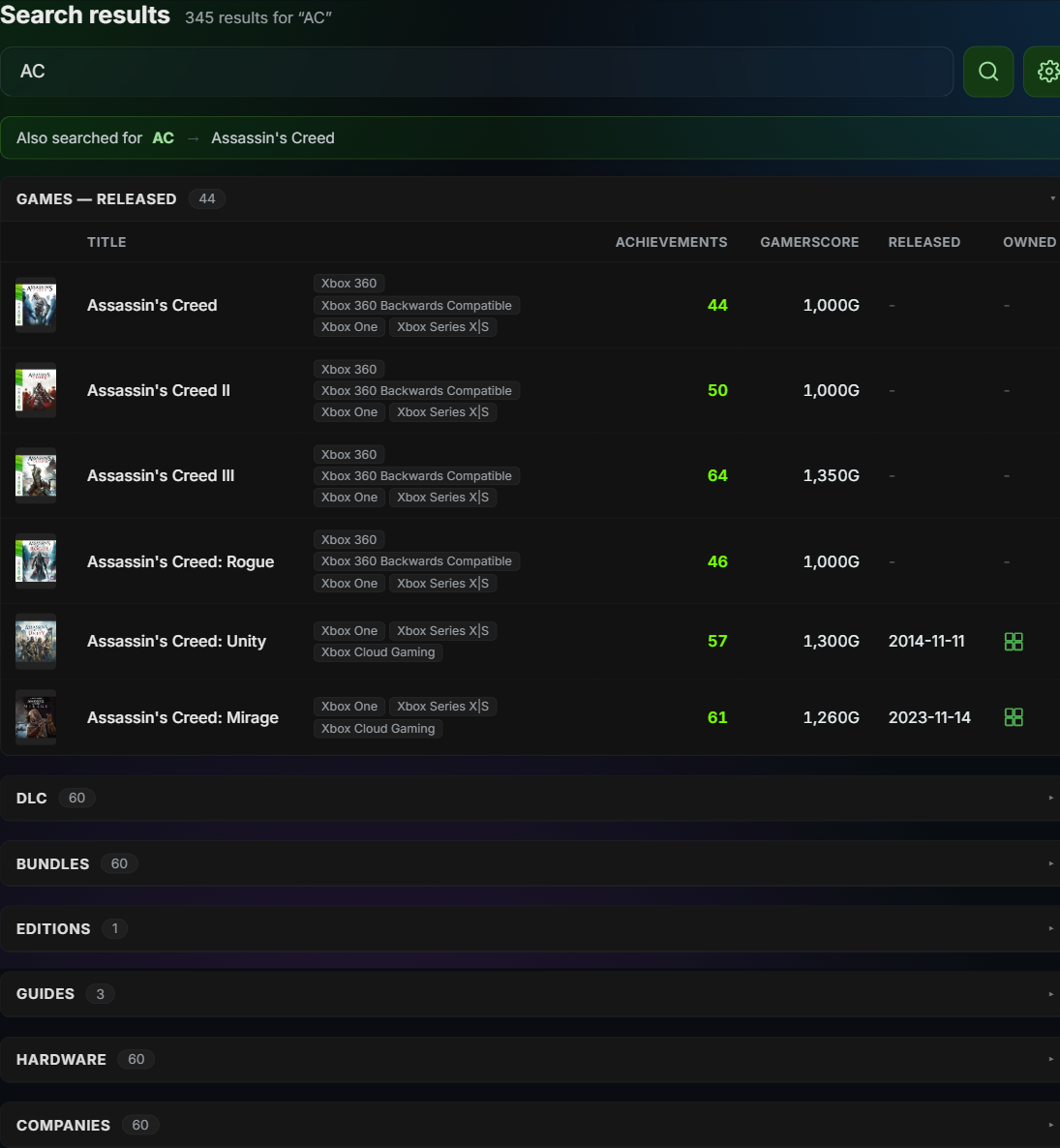Click the green AC alias term
Screen dimensions: 1060x1148
point(164,138)
